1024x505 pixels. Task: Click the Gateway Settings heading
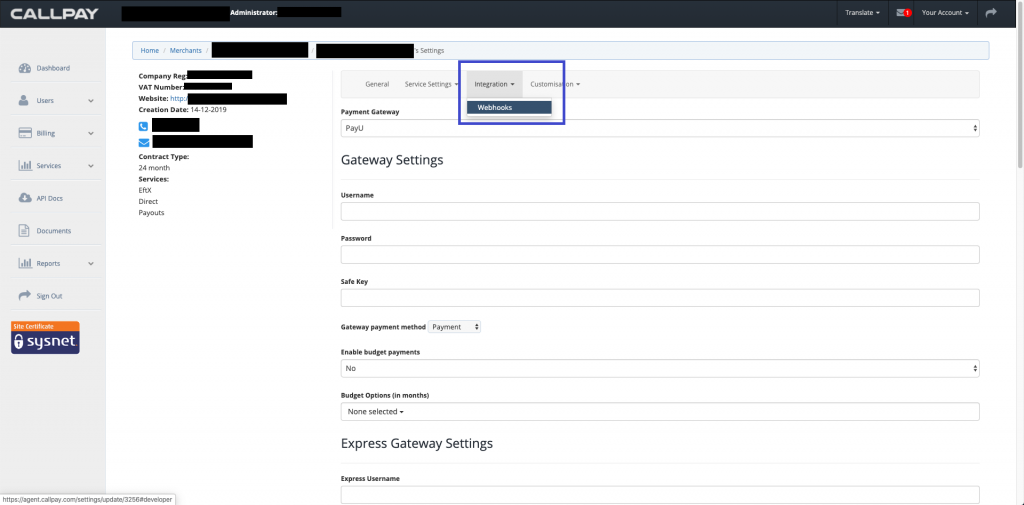point(392,160)
